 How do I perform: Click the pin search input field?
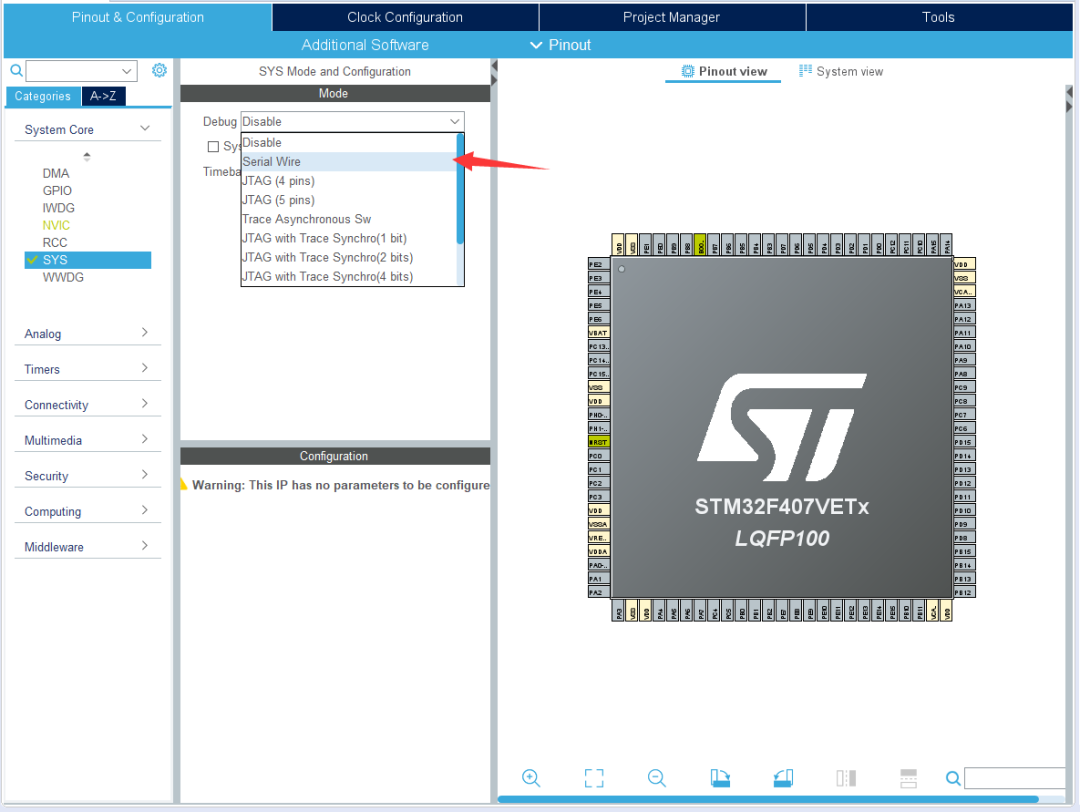pos(1014,778)
